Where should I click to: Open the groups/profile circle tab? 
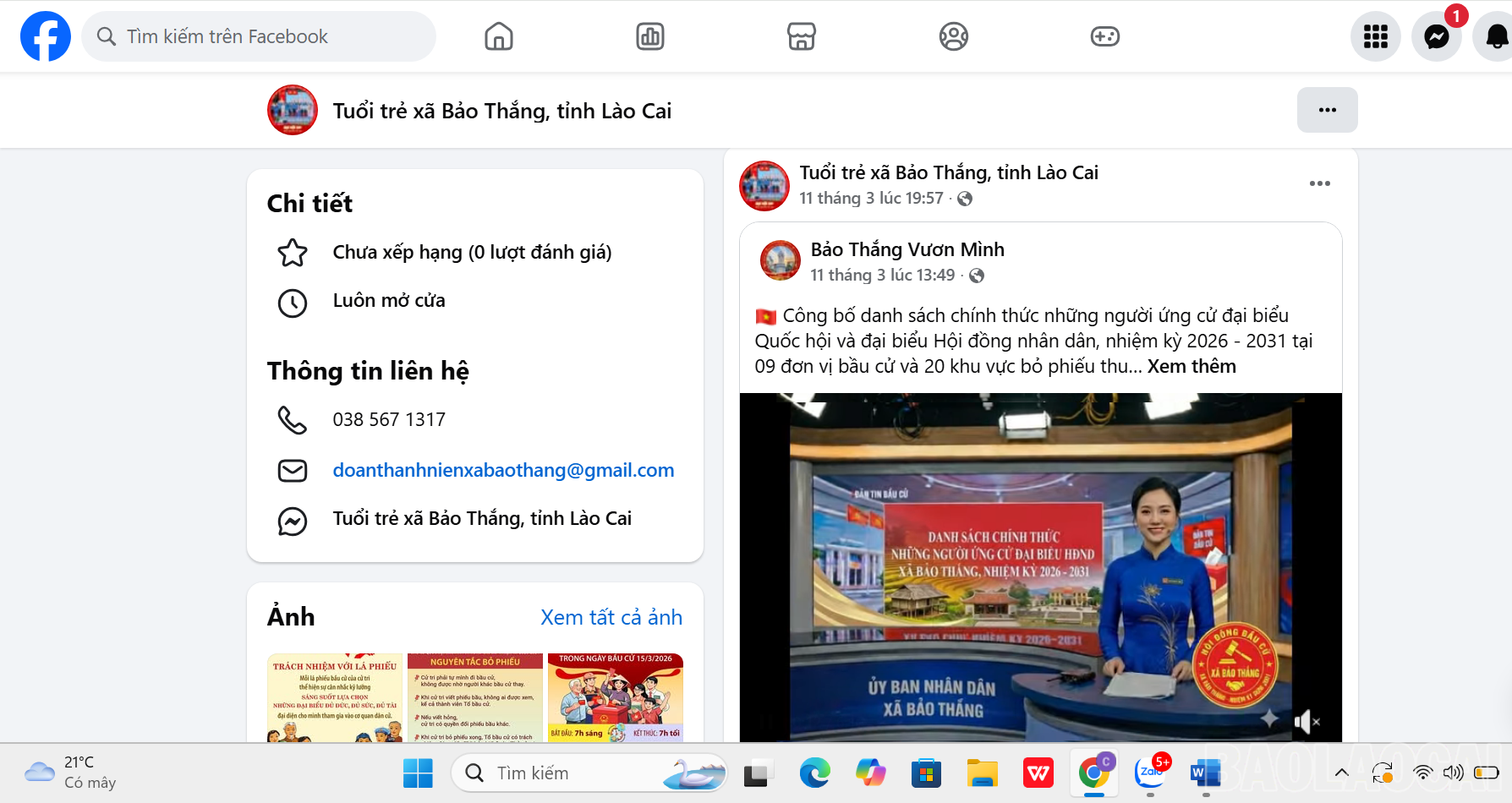(953, 36)
